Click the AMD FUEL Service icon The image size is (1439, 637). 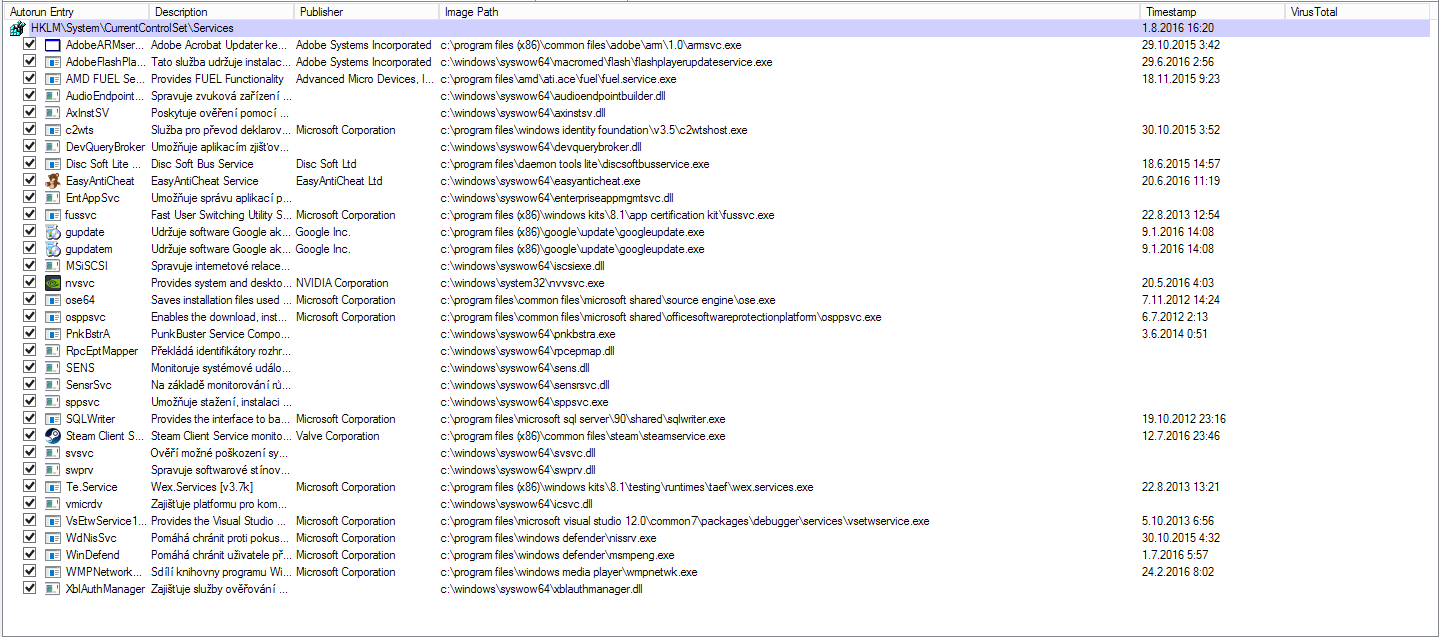(x=53, y=79)
